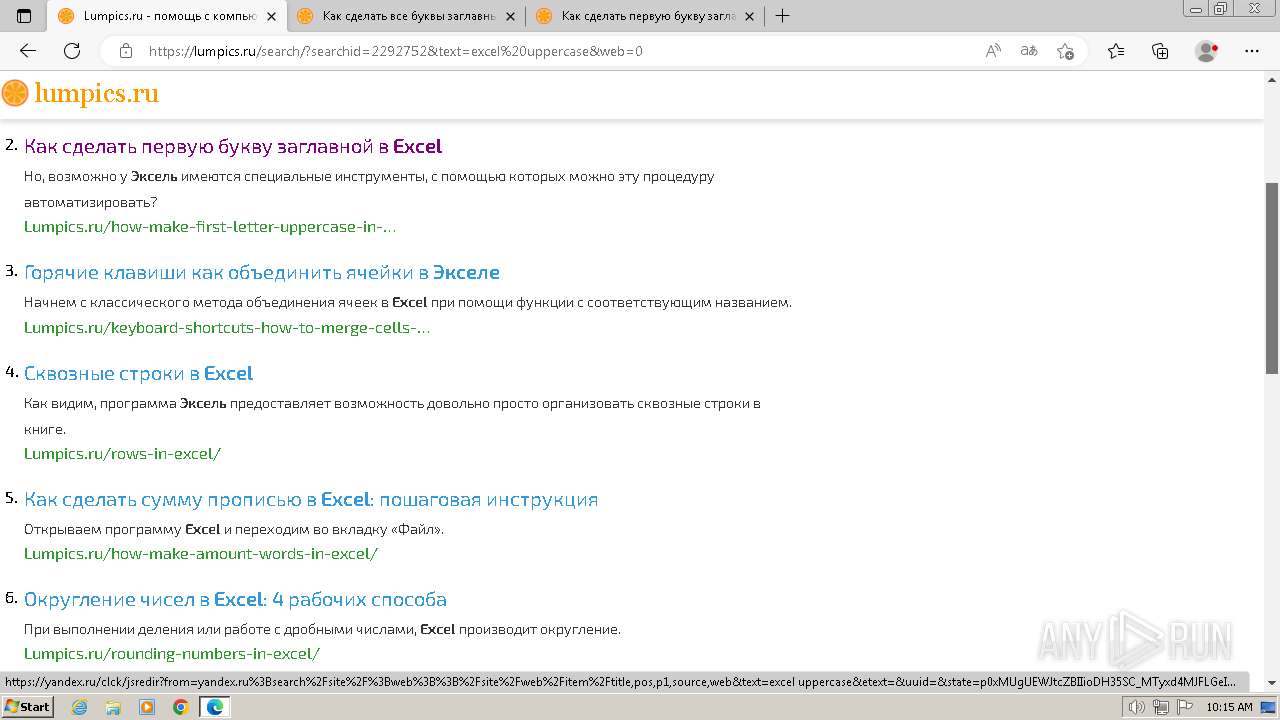Image resolution: width=1280 pixels, height=720 pixels.
Task: Click URL lumpics.ru/how-make-amount-words-in-excel/
Action: click(x=201, y=553)
